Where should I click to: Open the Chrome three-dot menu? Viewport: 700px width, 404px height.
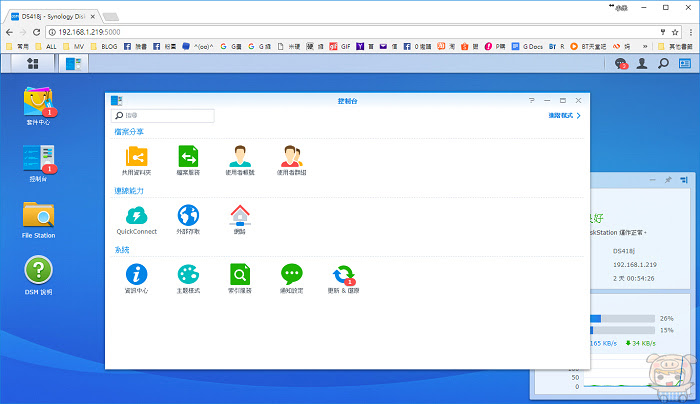pos(691,32)
